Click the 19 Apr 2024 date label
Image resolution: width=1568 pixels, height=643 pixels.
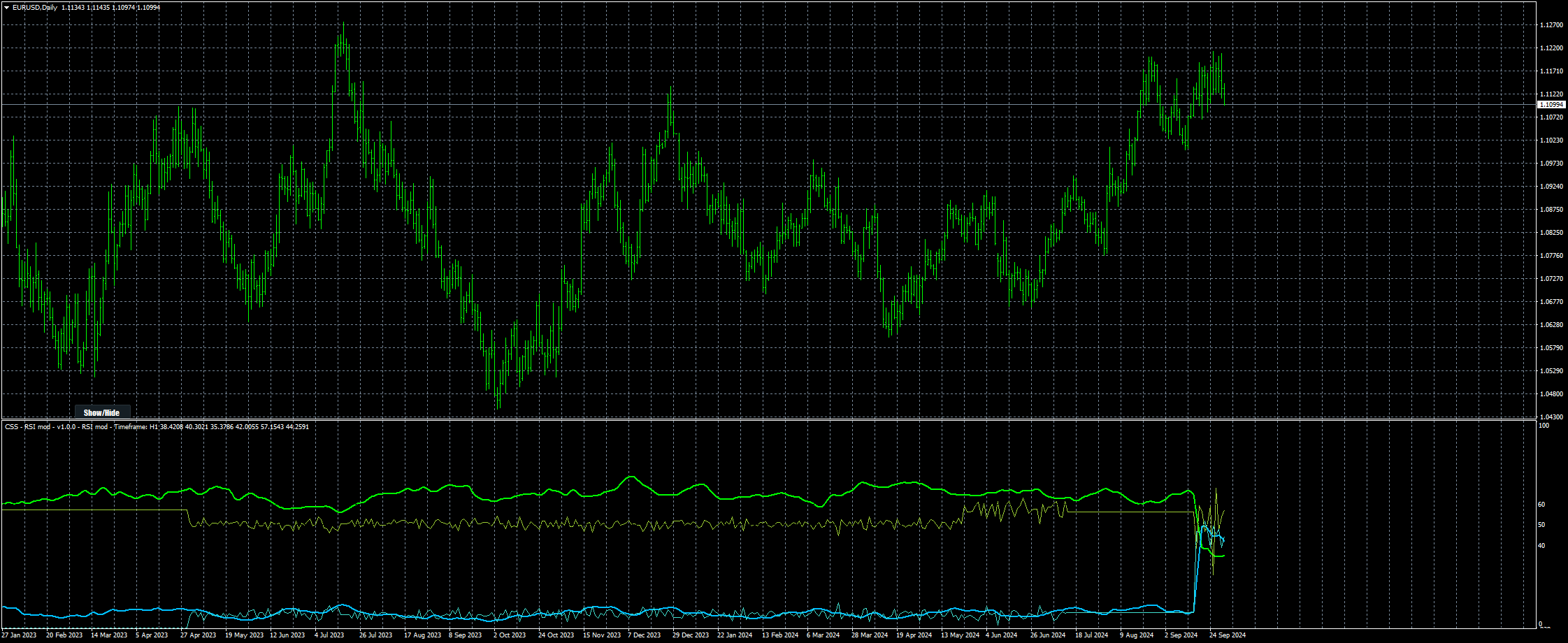click(914, 635)
